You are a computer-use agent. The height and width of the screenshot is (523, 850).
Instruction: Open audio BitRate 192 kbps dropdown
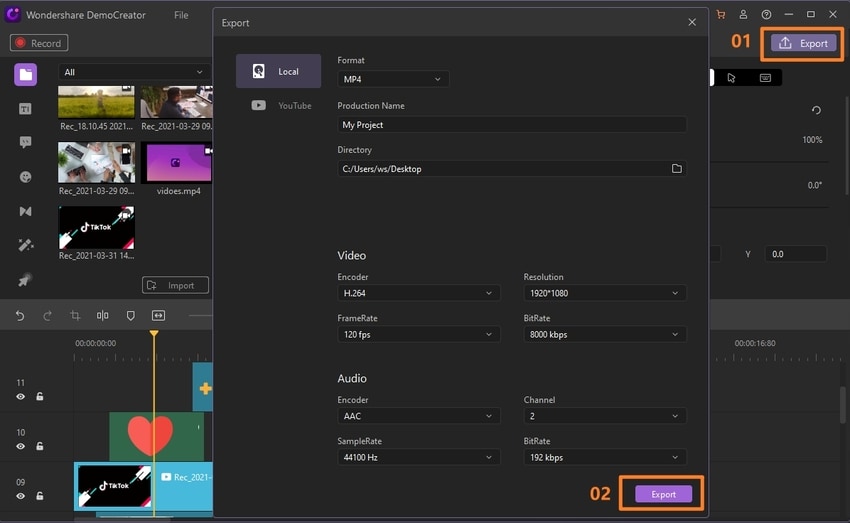tap(604, 457)
